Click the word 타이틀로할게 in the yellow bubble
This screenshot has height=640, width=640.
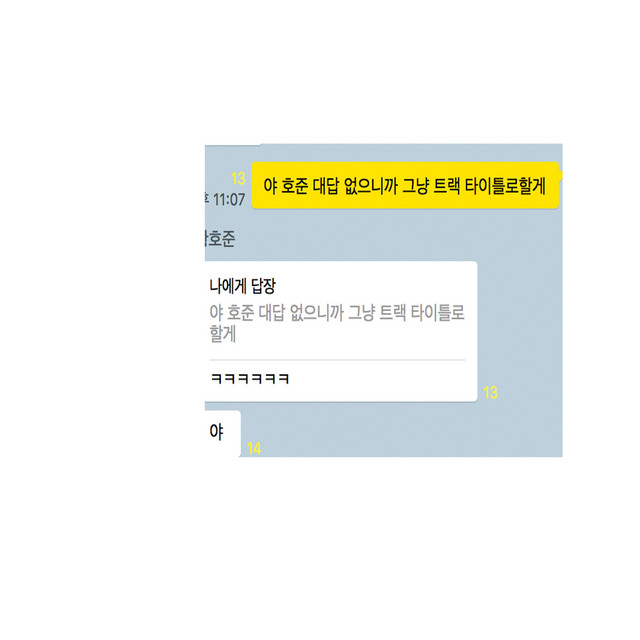tap(505, 186)
